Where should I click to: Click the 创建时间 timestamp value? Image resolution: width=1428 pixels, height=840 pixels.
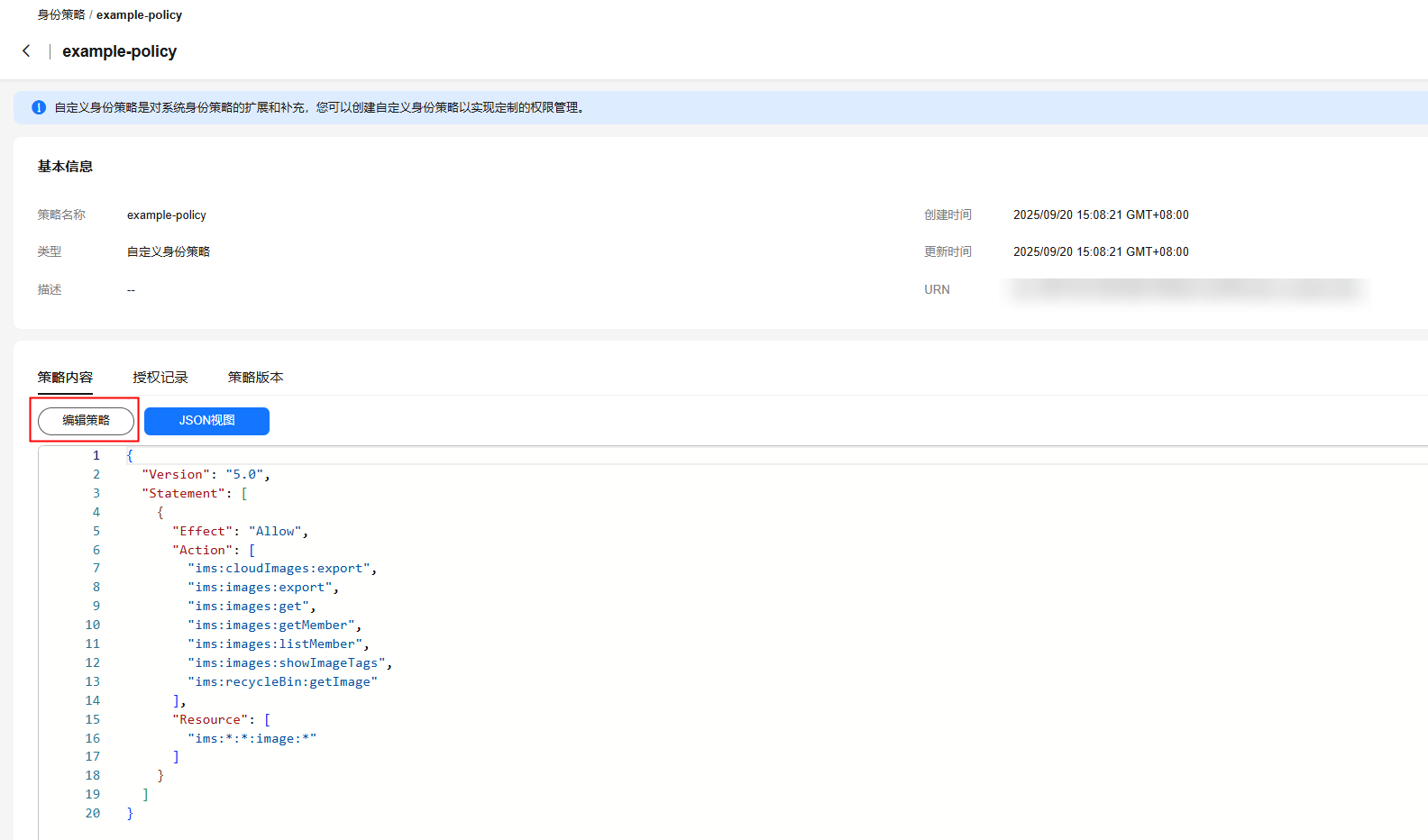[x=1100, y=215]
